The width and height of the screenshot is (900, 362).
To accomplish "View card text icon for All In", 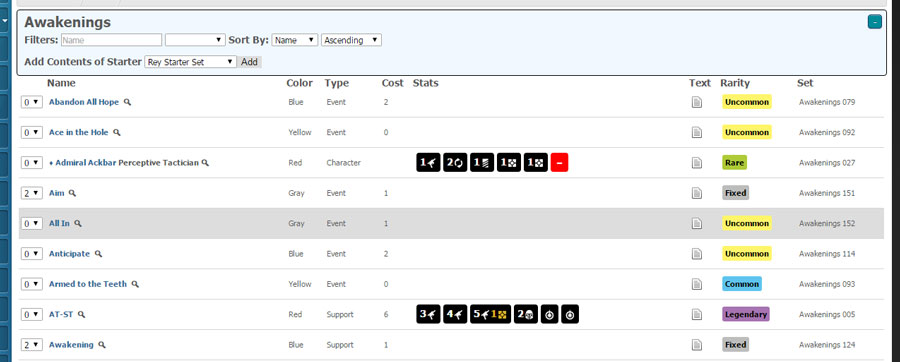I will (696, 224).
